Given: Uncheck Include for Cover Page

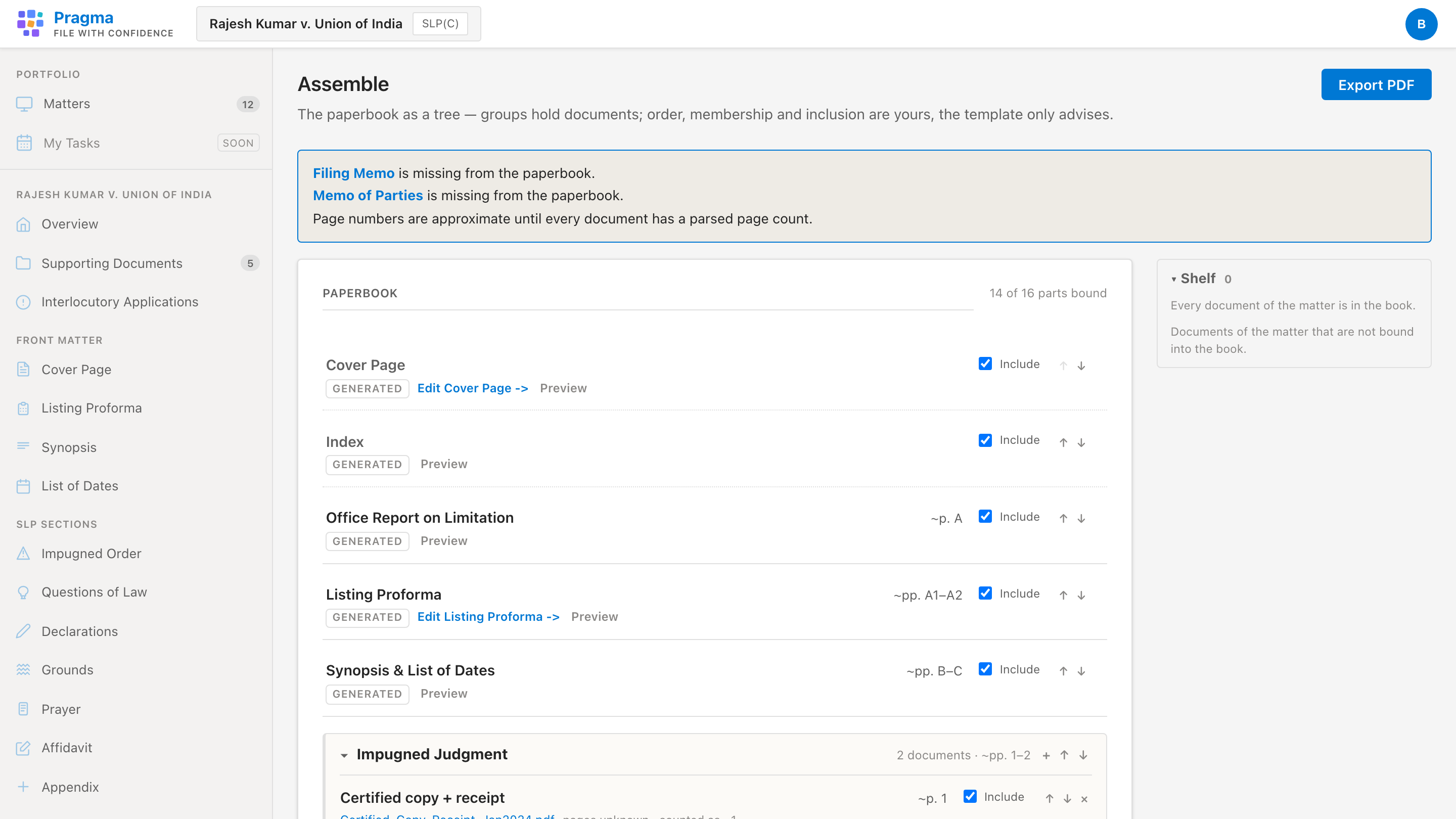Looking at the screenshot, I should 985,363.
